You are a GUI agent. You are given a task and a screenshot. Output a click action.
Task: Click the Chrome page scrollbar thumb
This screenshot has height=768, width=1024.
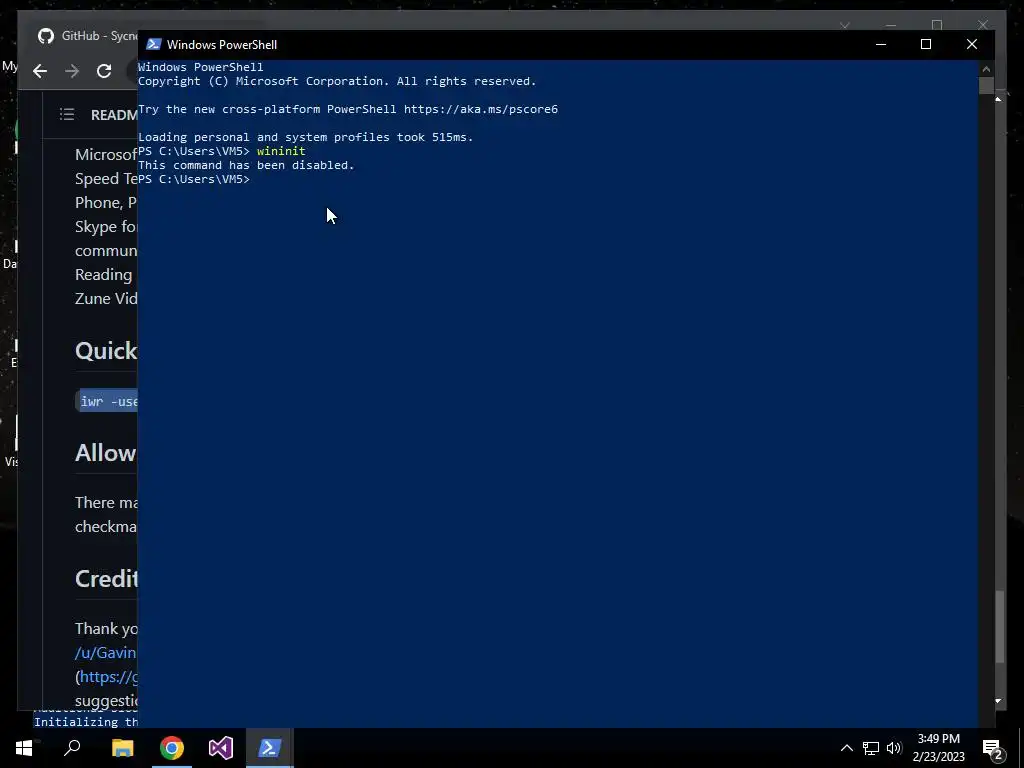coord(1000,627)
